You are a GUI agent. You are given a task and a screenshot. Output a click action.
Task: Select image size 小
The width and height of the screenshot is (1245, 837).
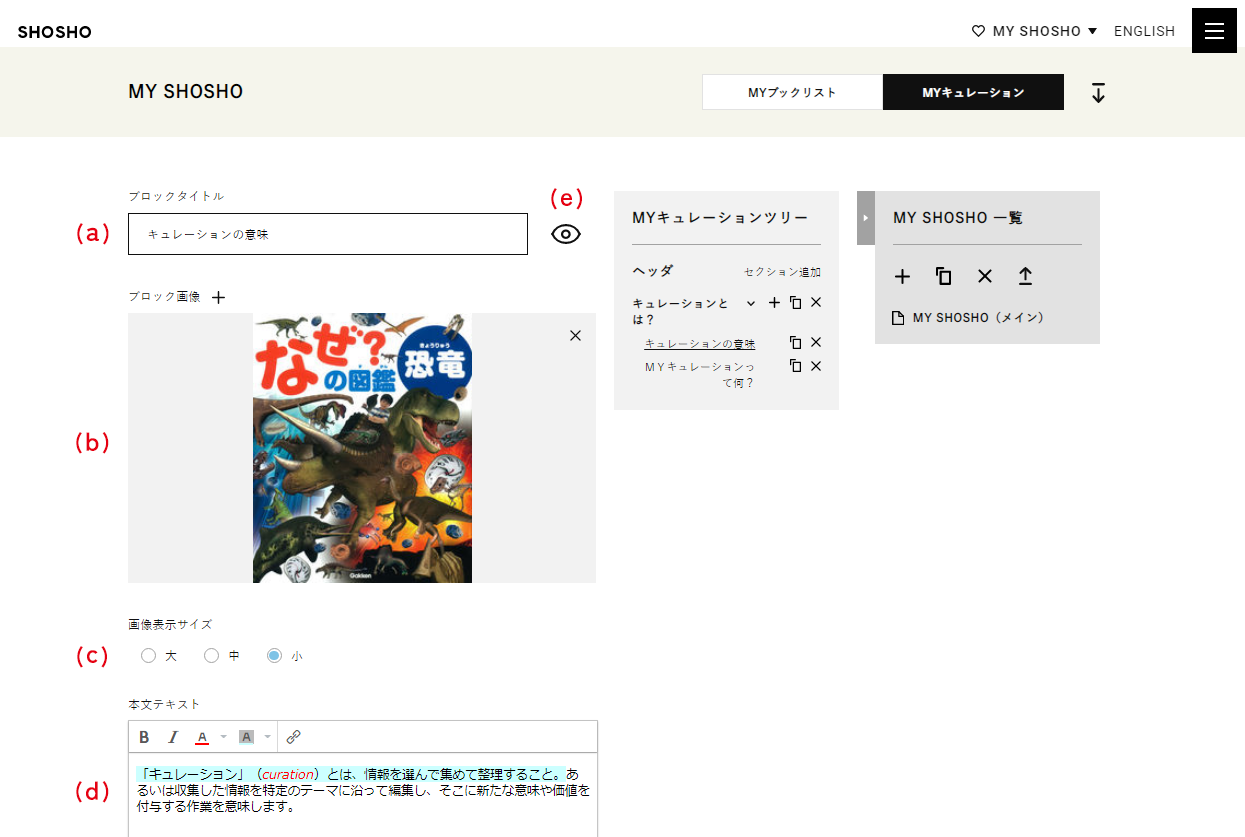tap(274, 656)
